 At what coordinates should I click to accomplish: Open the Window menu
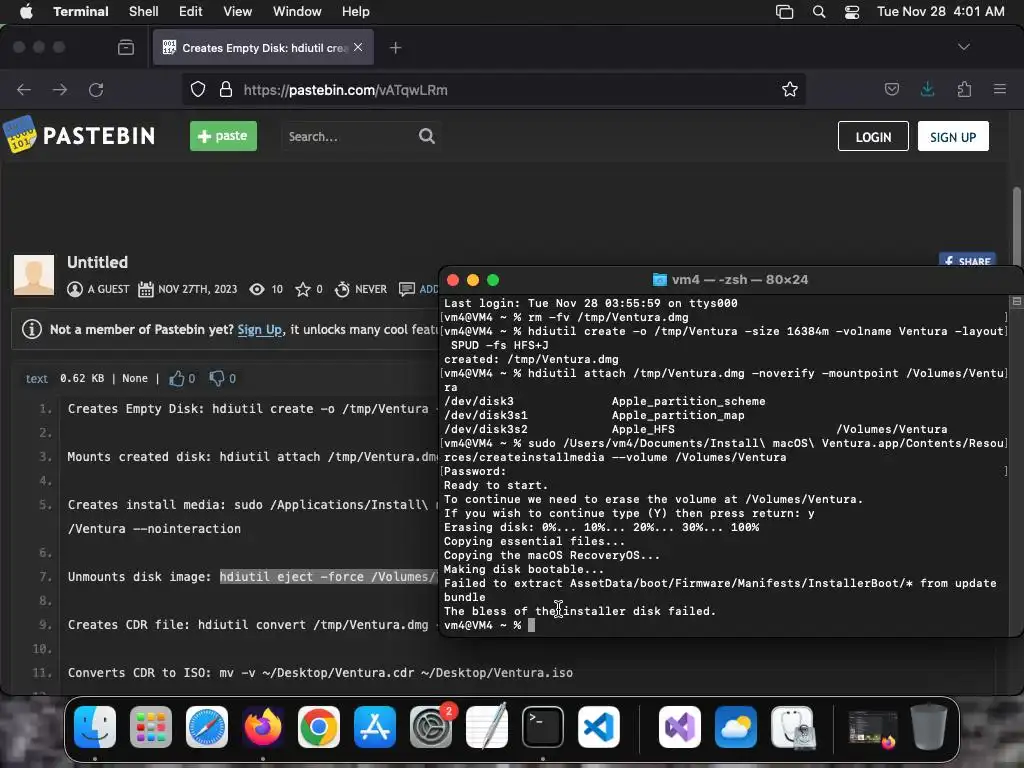[297, 11]
